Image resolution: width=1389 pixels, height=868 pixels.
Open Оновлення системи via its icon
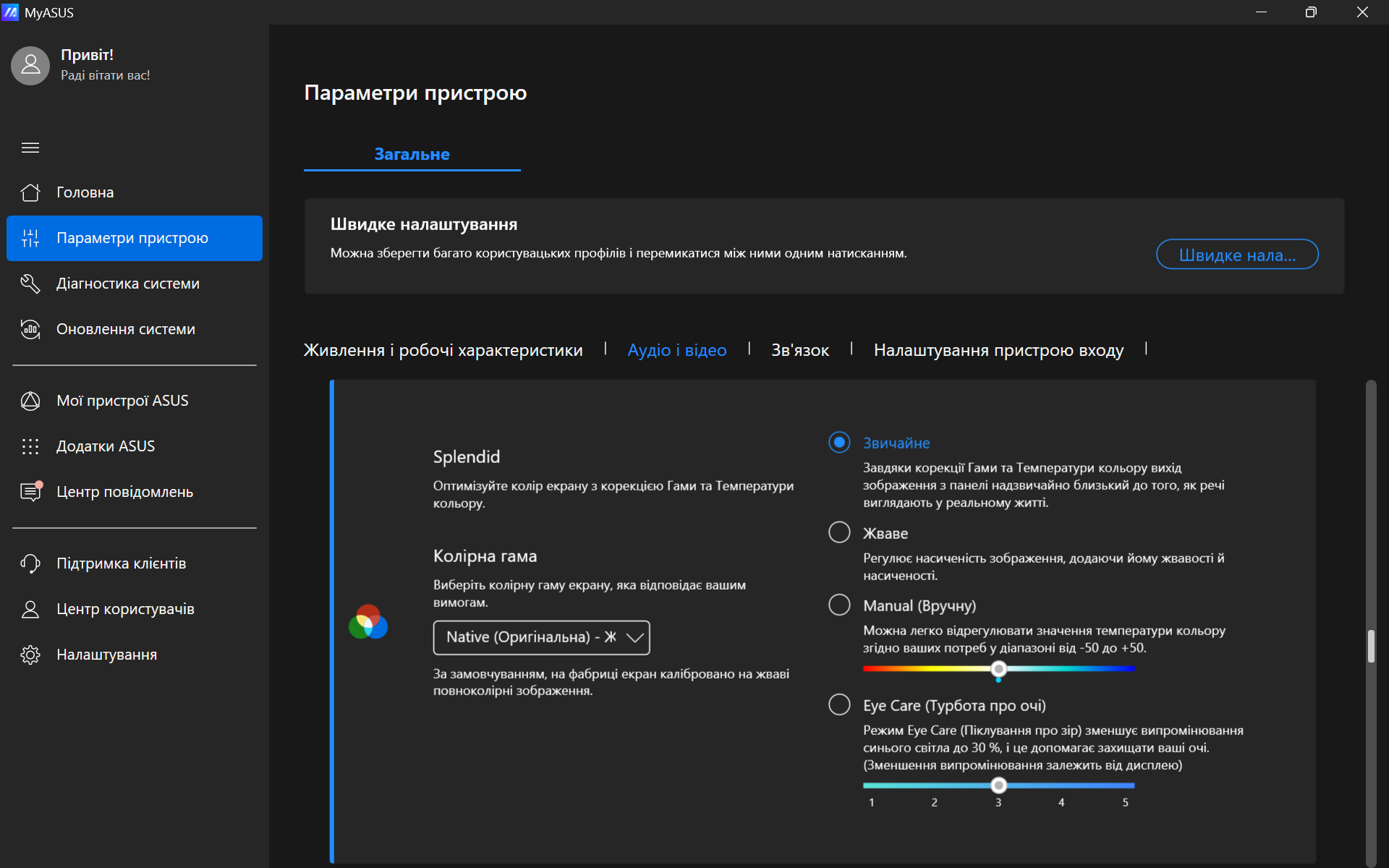point(30,329)
